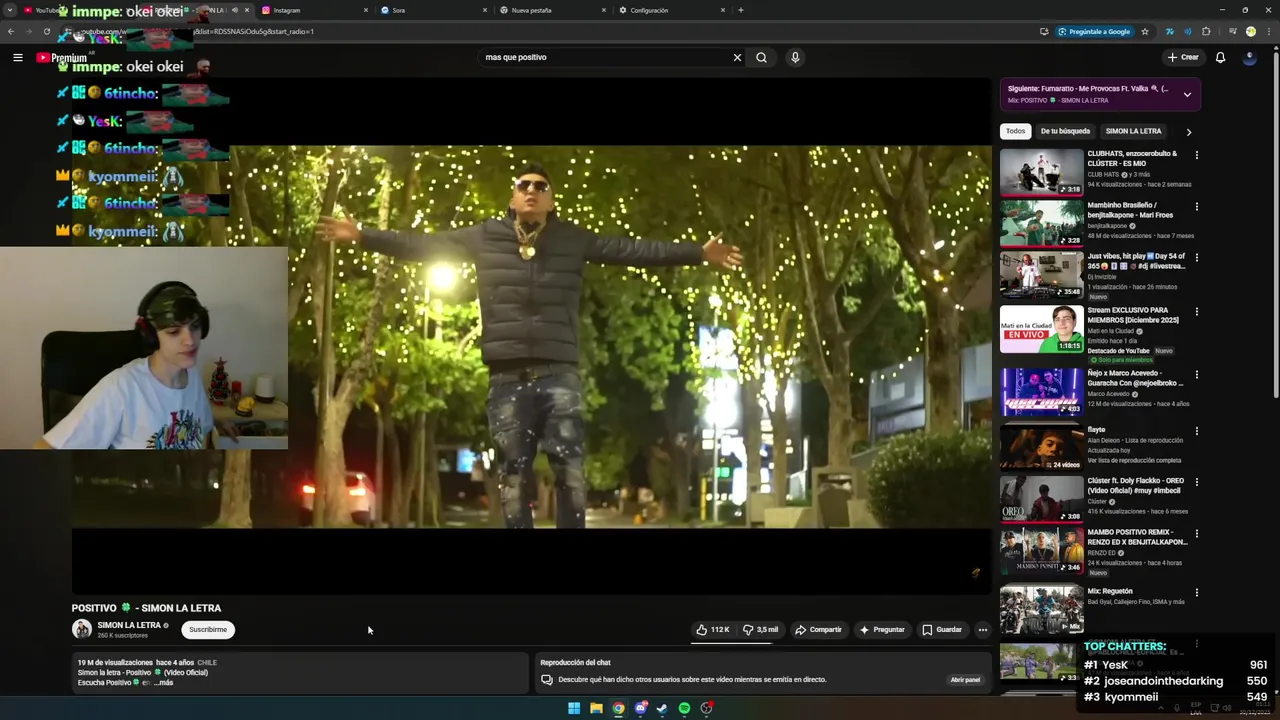Clear the search box text
This screenshot has height=720, width=1280.
[737, 57]
